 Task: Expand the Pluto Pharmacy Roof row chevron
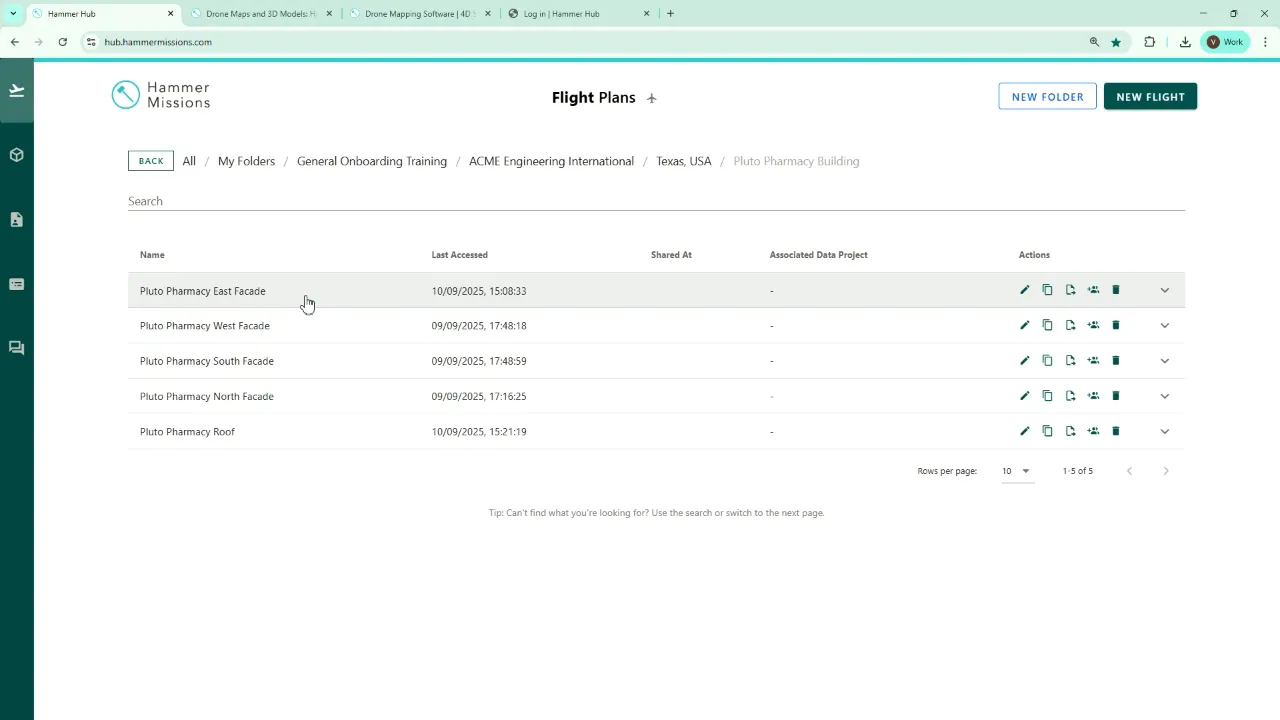pos(1164,432)
